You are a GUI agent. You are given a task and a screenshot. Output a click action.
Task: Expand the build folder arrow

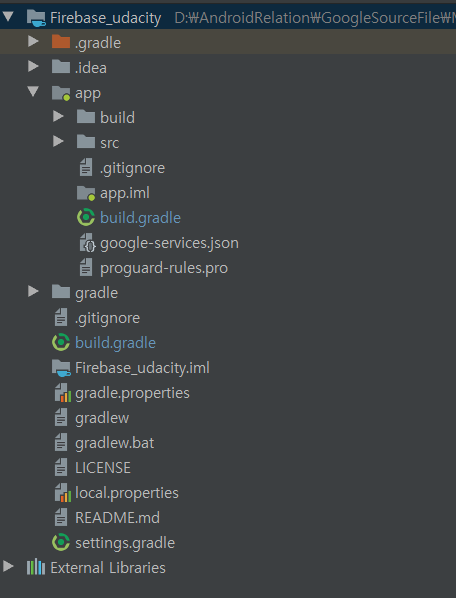pyautogui.click(x=58, y=116)
